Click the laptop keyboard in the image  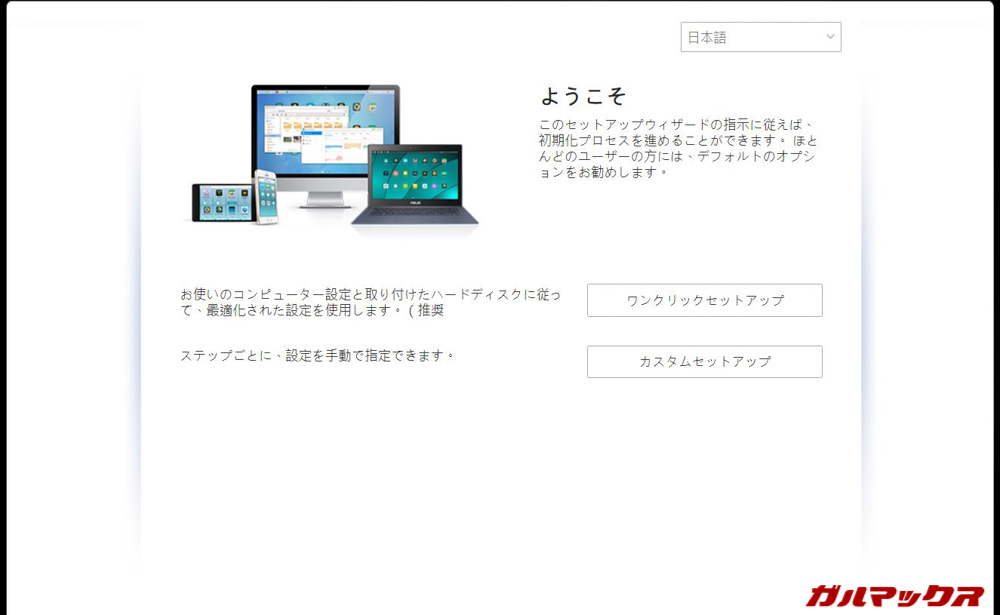click(x=414, y=214)
